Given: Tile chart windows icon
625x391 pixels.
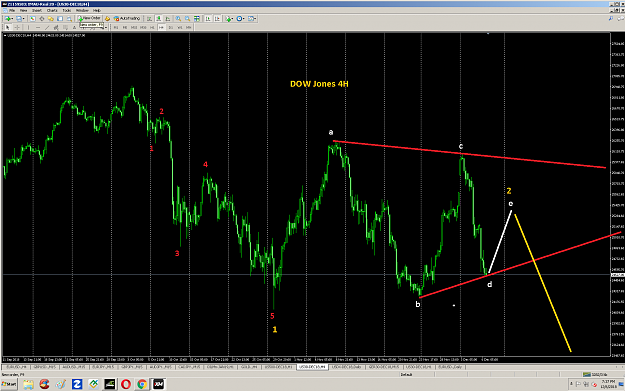Looking at the screenshot, I should tap(197, 18).
